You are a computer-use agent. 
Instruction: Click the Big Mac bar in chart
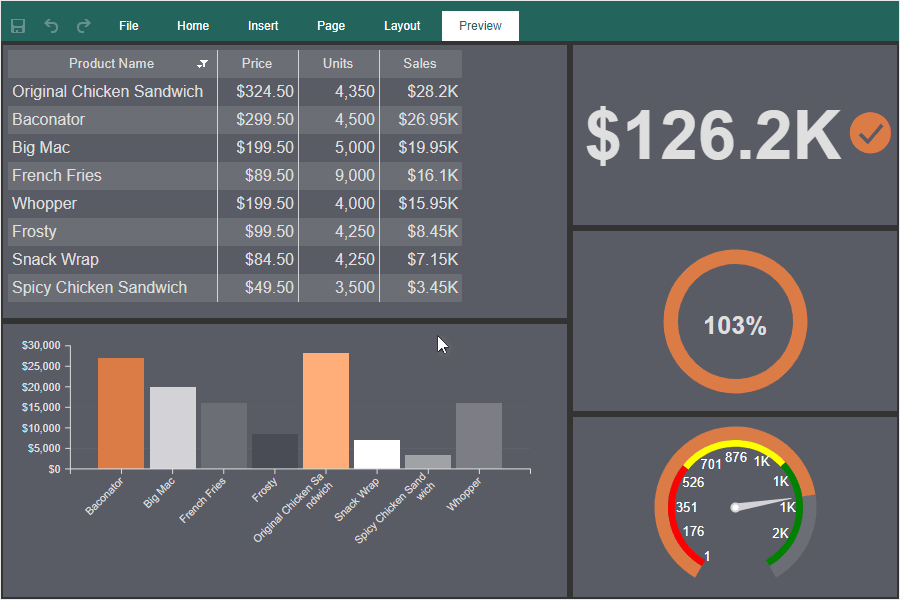click(x=173, y=428)
